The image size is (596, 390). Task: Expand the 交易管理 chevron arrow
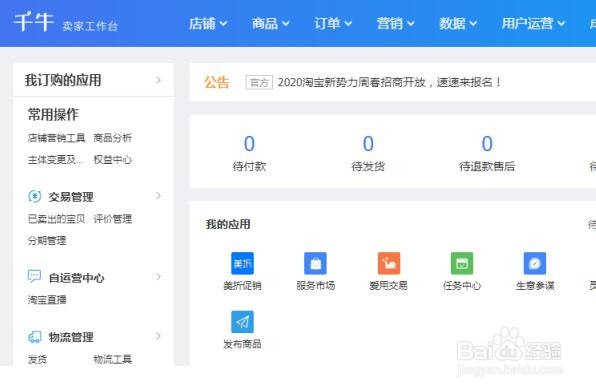point(159,196)
